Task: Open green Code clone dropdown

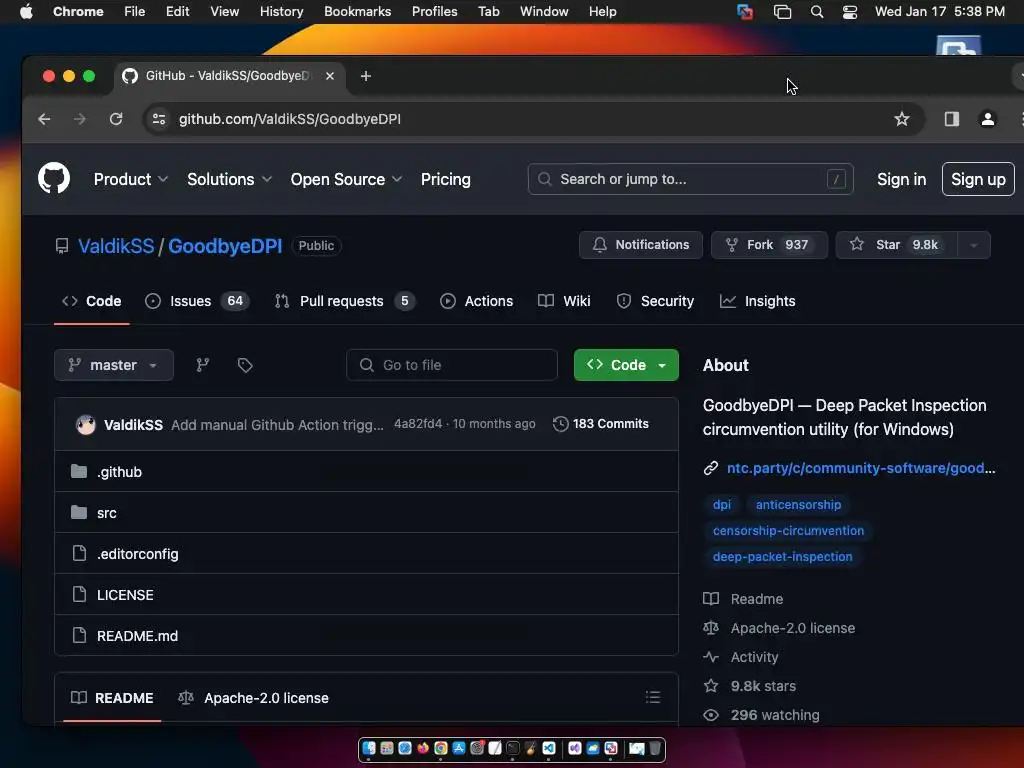Action: click(x=626, y=365)
